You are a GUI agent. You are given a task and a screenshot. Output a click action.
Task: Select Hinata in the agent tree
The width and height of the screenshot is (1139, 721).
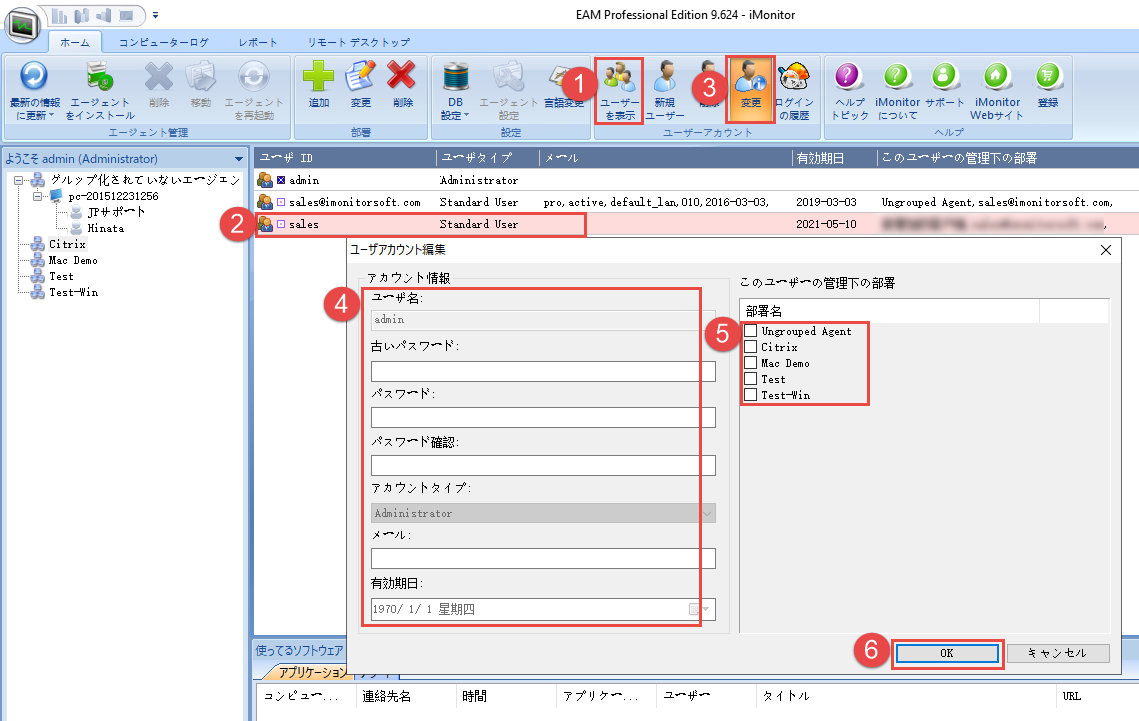click(x=105, y=228)
